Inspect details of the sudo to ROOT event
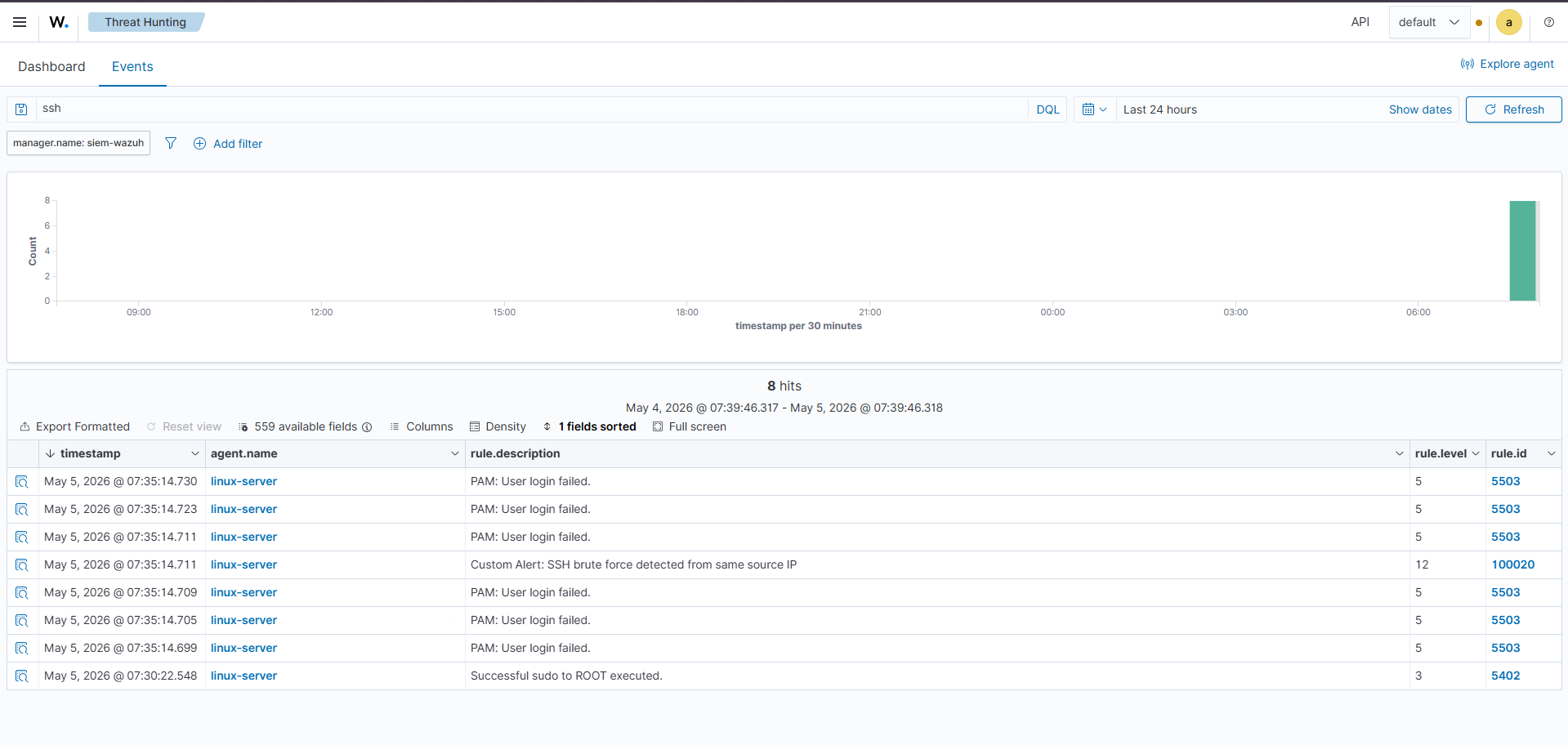 [22, 676]
